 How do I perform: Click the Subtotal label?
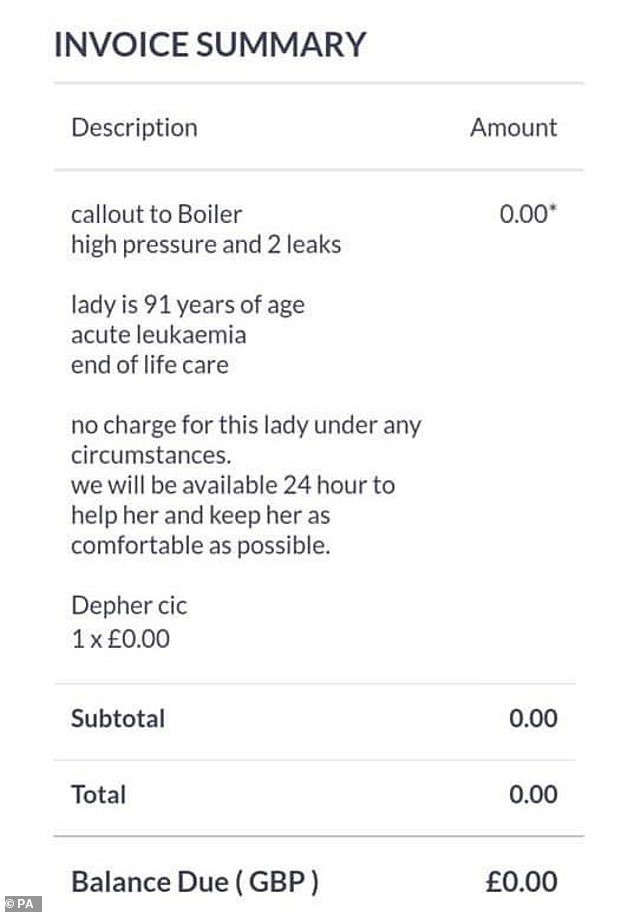coord(118,718)
